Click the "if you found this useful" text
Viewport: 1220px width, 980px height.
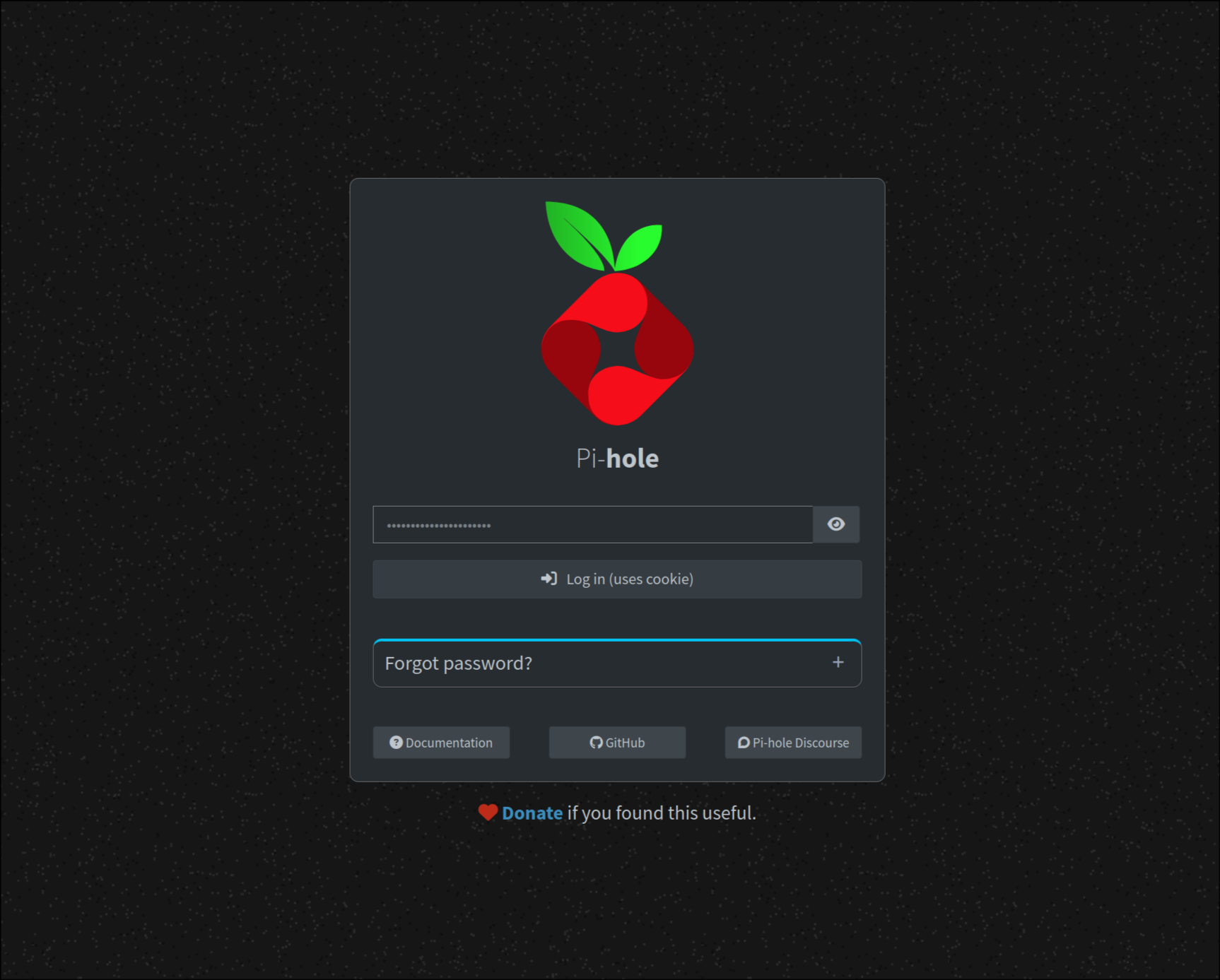coord(662,813)
